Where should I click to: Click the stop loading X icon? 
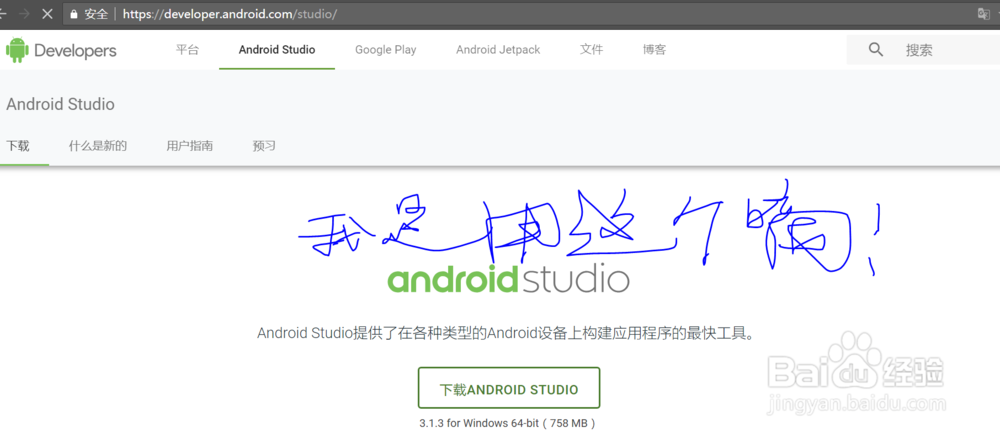[x=47, y=13]
